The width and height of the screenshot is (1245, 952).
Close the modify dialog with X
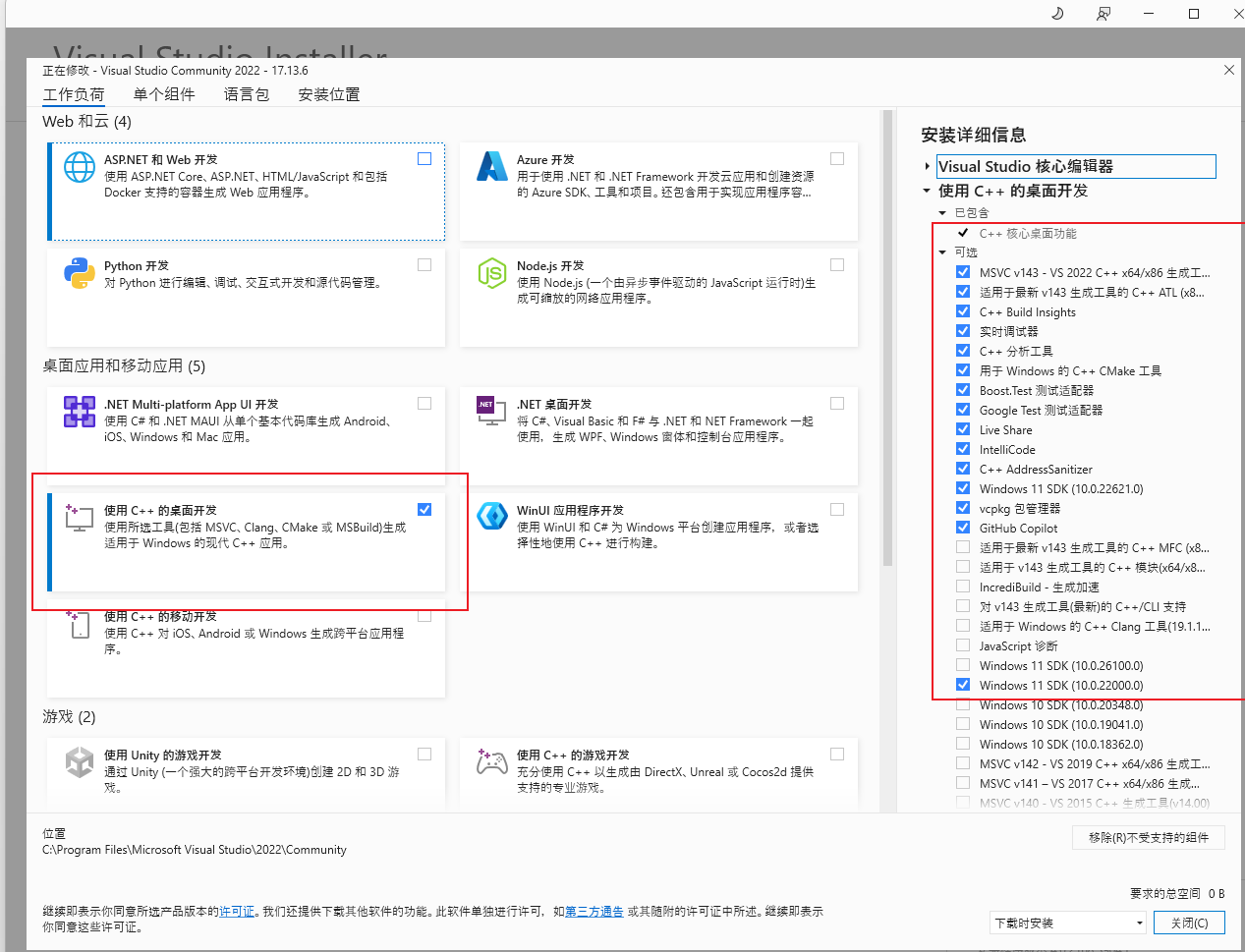[x=1229, y=70]
